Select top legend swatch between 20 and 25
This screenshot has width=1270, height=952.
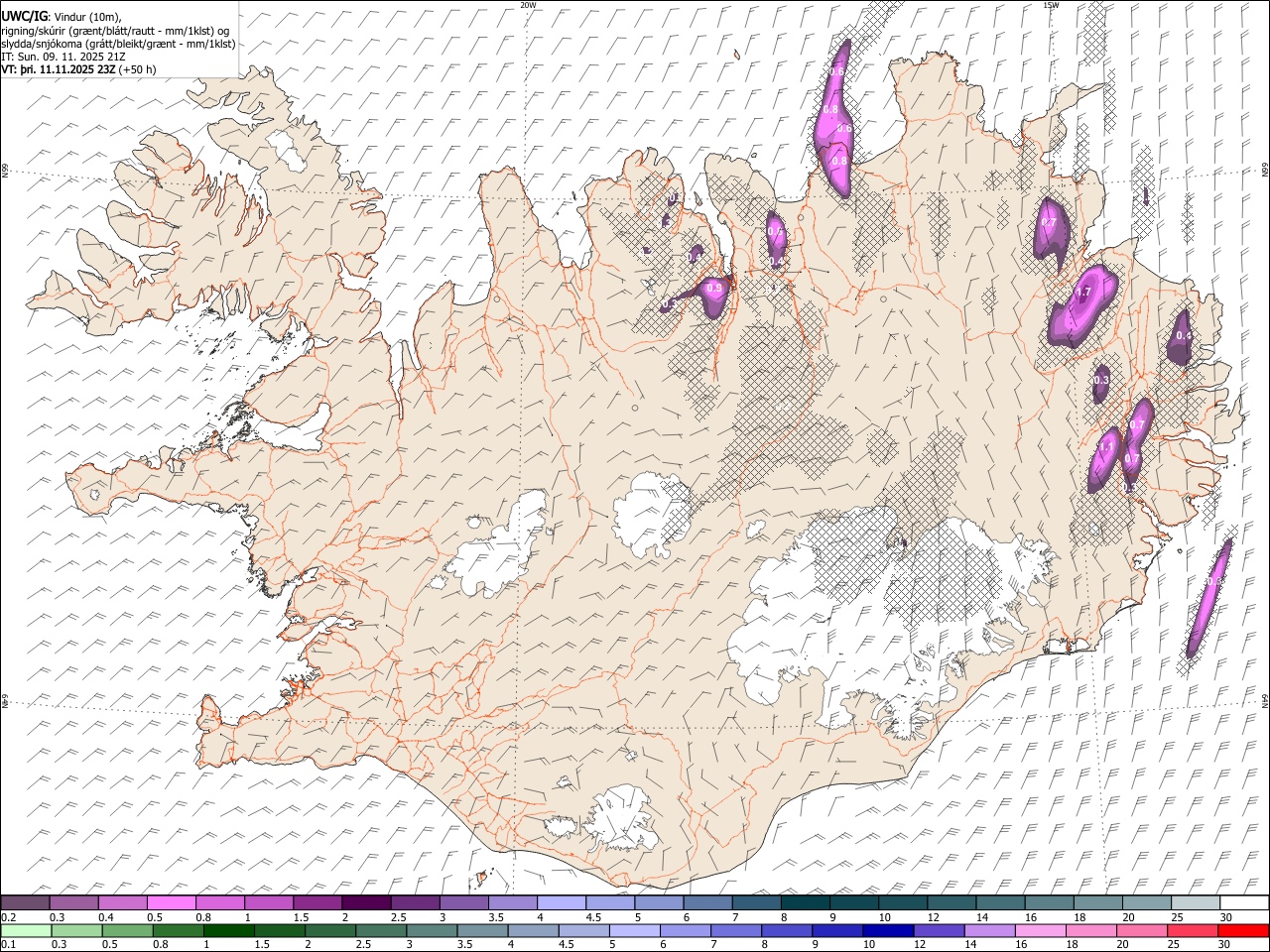(1146, 902)
